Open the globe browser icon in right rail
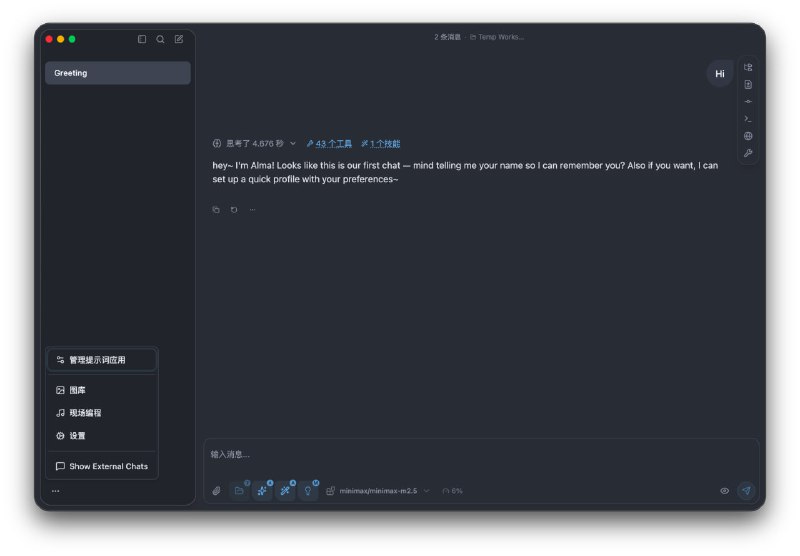The image size is (800, 556). click(748, 136)
